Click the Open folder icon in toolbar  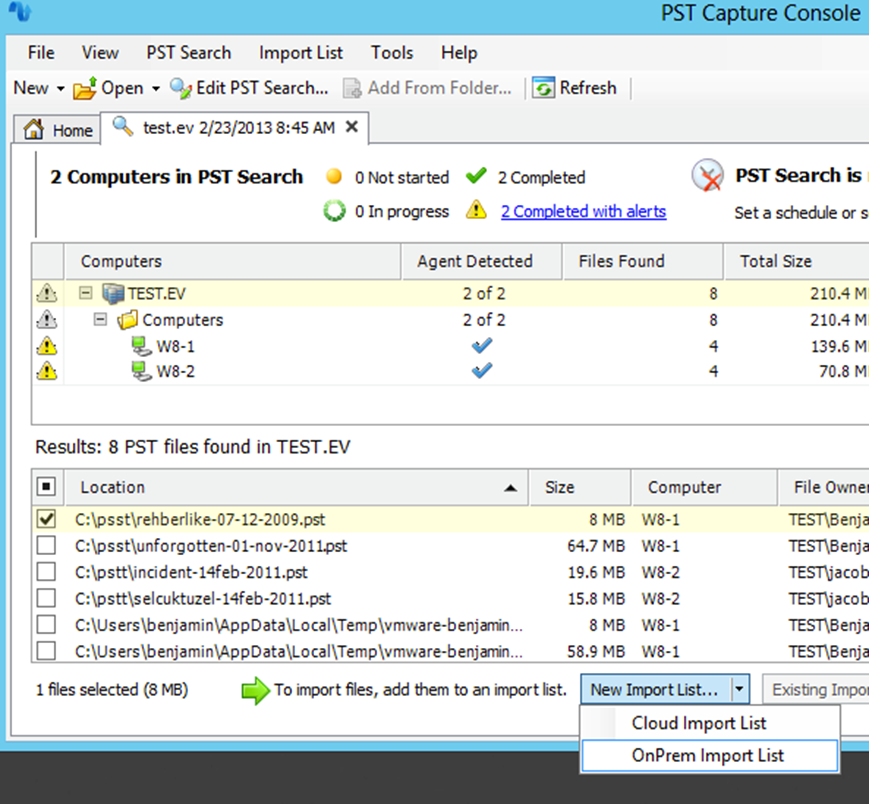tap(85, 89)
